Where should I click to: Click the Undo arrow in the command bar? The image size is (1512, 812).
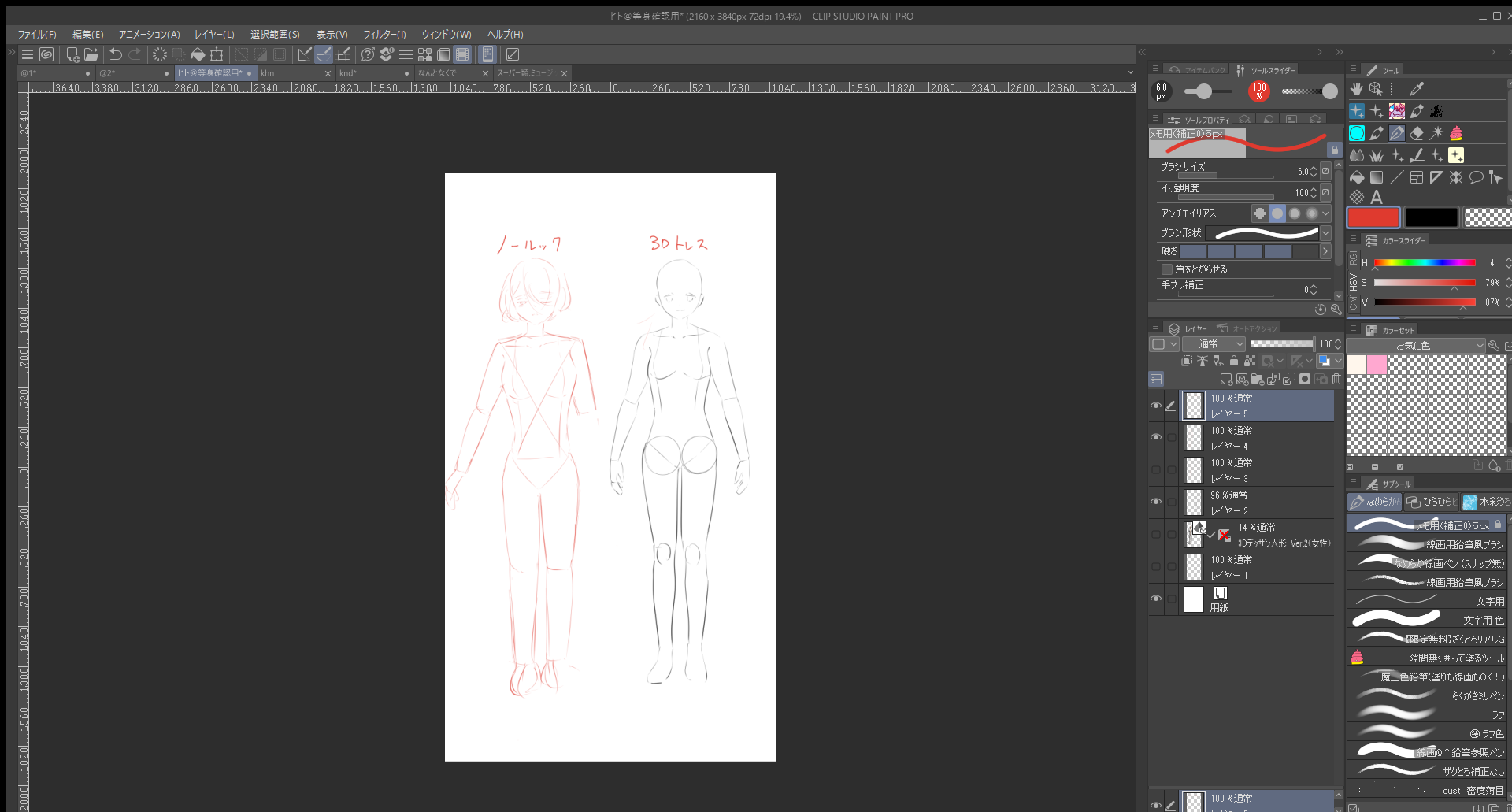coord(116,54)
